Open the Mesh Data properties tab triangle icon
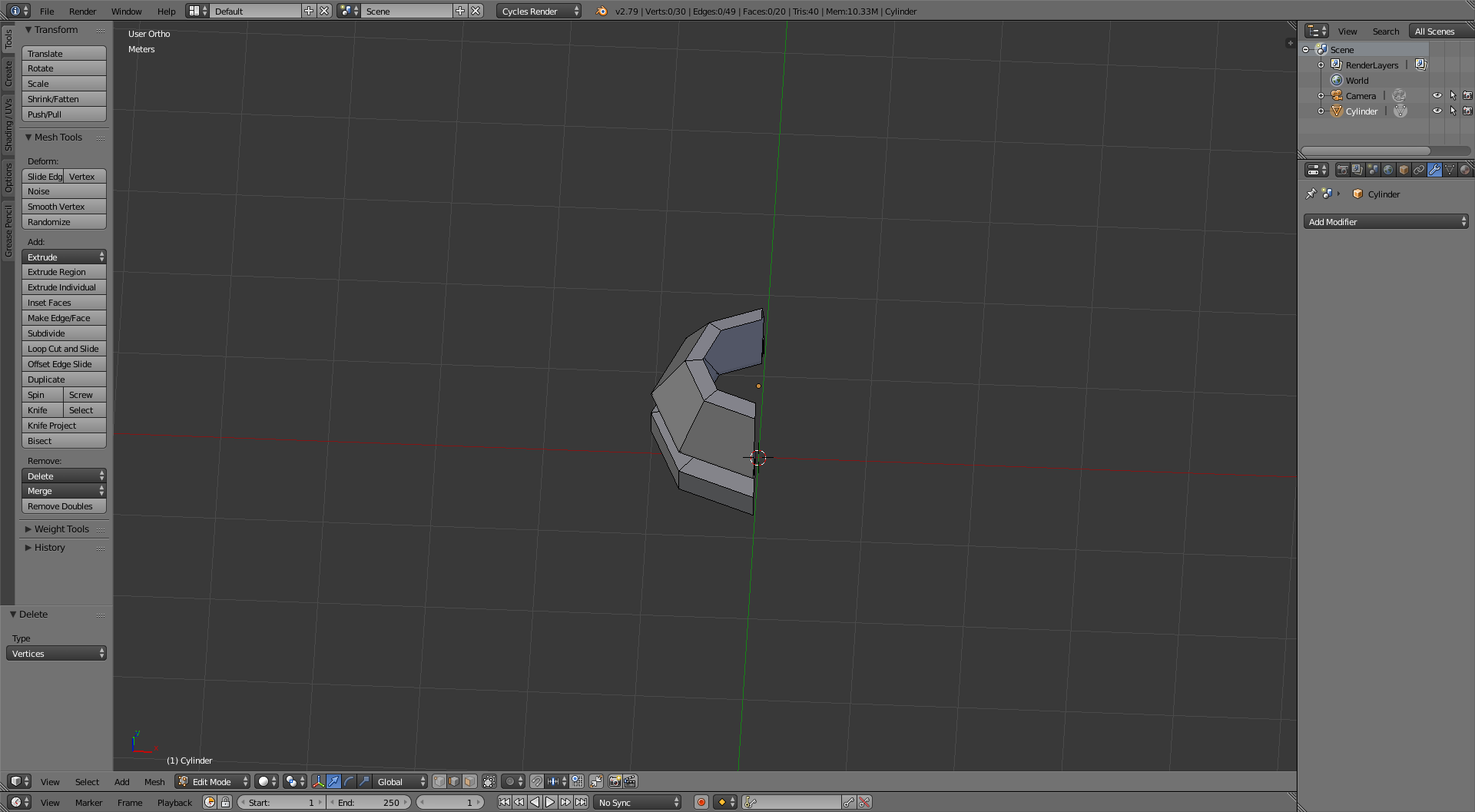The width and height of the screenshot is (1475, 812). click(x=1450, y=170)
